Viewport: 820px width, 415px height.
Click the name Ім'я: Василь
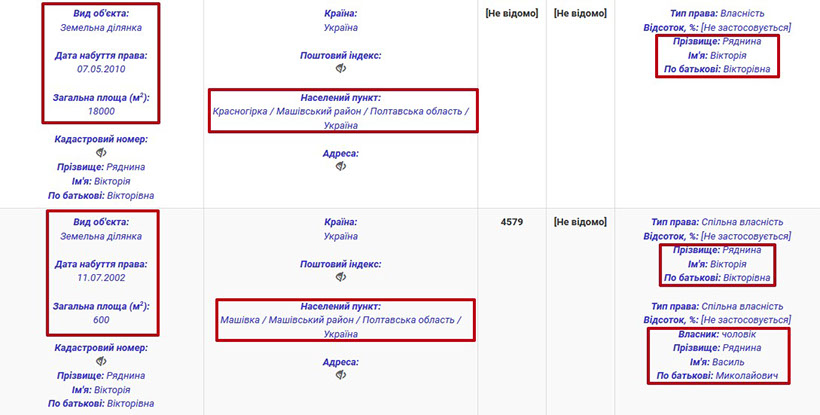coord(716,361)
